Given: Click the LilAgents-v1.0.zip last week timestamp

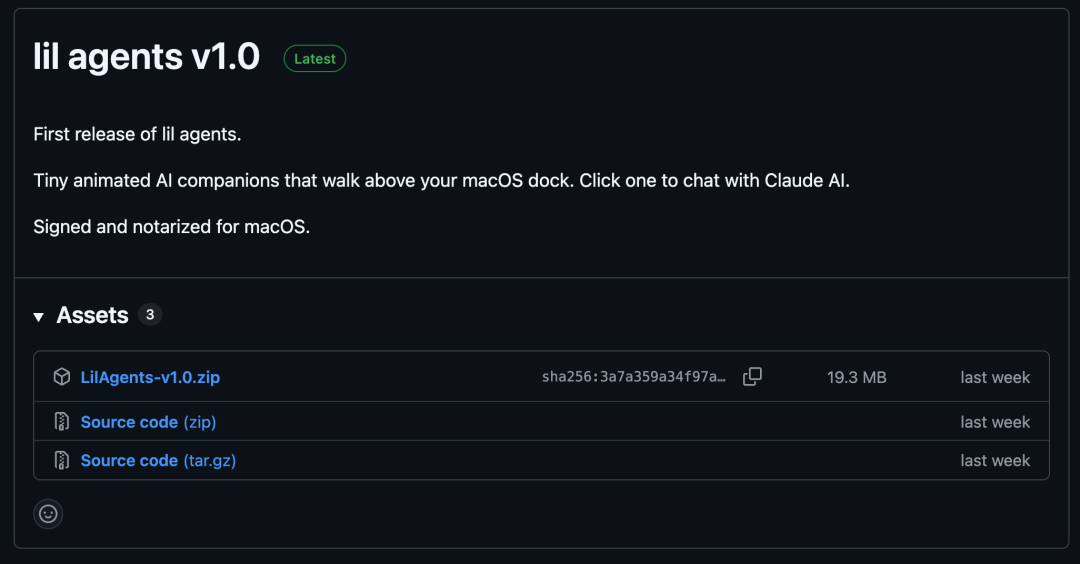Looking at the screenshot, I should tap(994, 377).
